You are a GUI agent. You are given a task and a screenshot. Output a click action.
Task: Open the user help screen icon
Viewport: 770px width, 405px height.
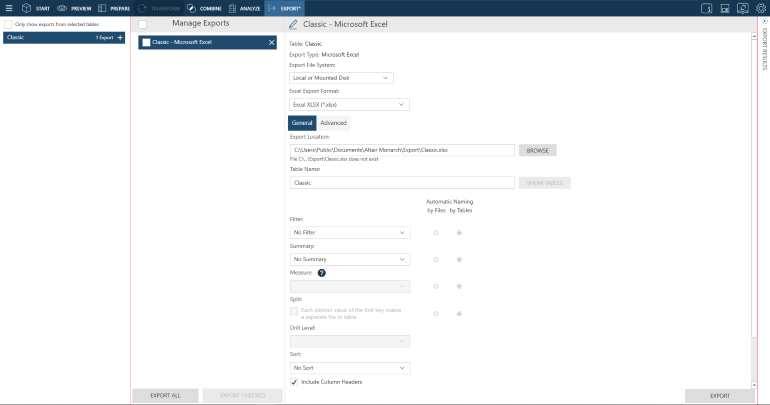pos(742,8)
